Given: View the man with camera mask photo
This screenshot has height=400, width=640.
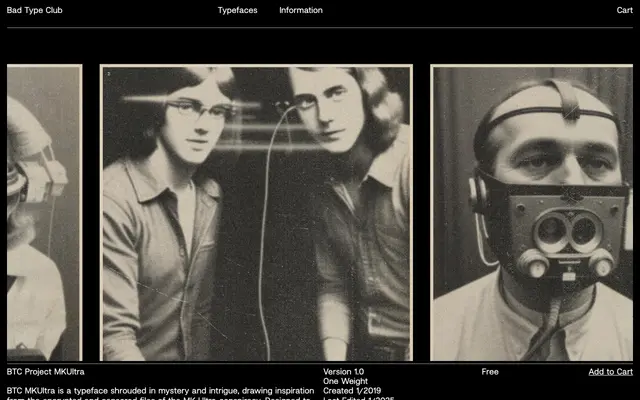Looking at the screenshot, I should (532, 213).
